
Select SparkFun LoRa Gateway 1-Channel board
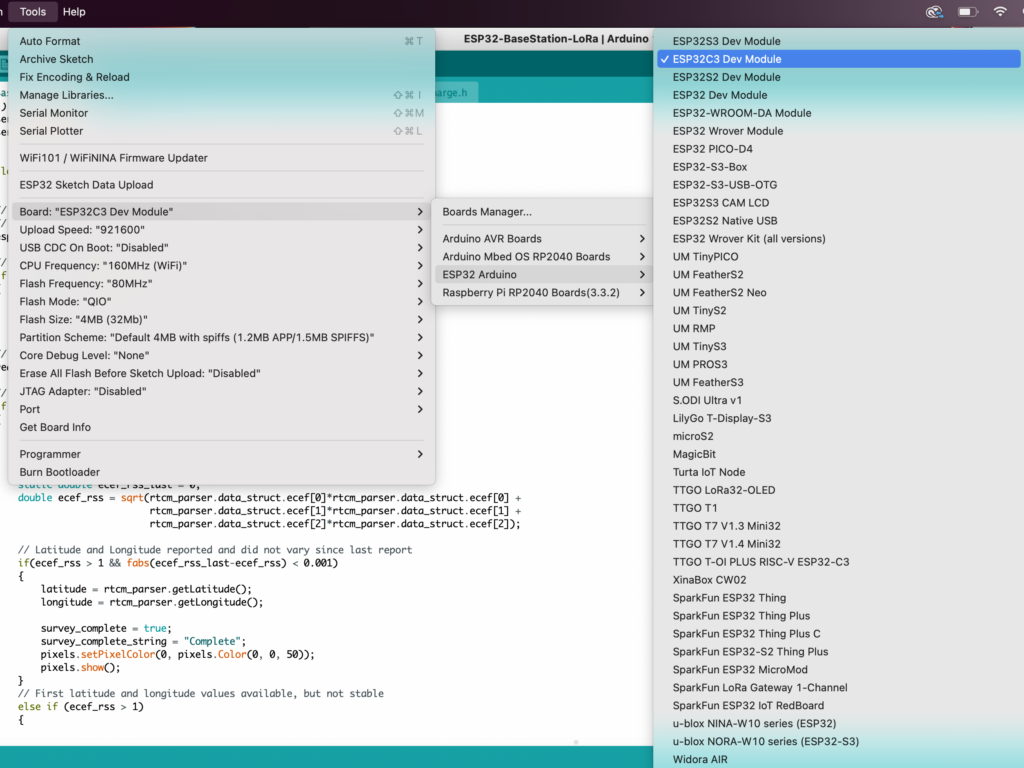click(839, 688)
